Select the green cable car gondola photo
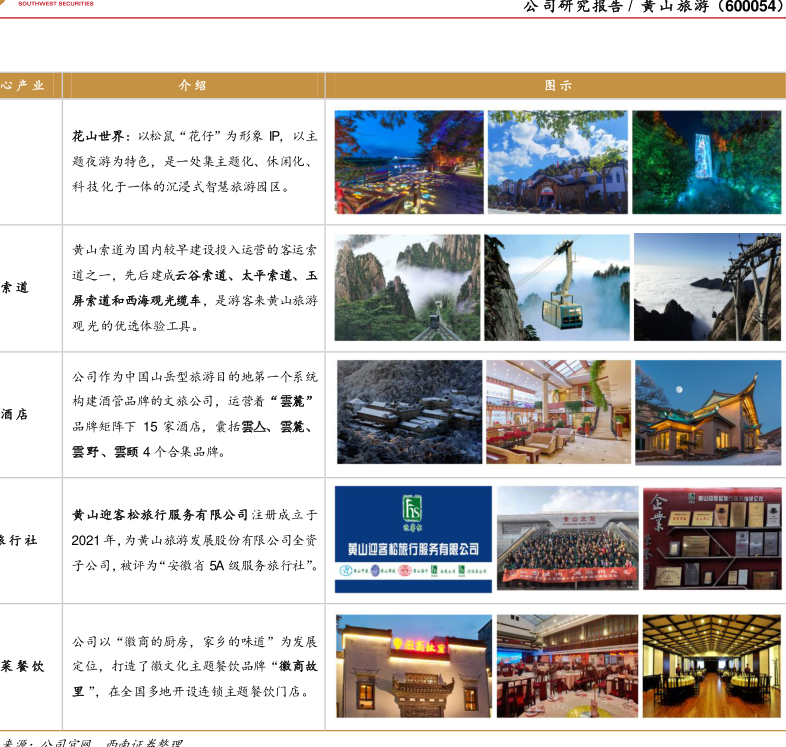 [557, 287]
